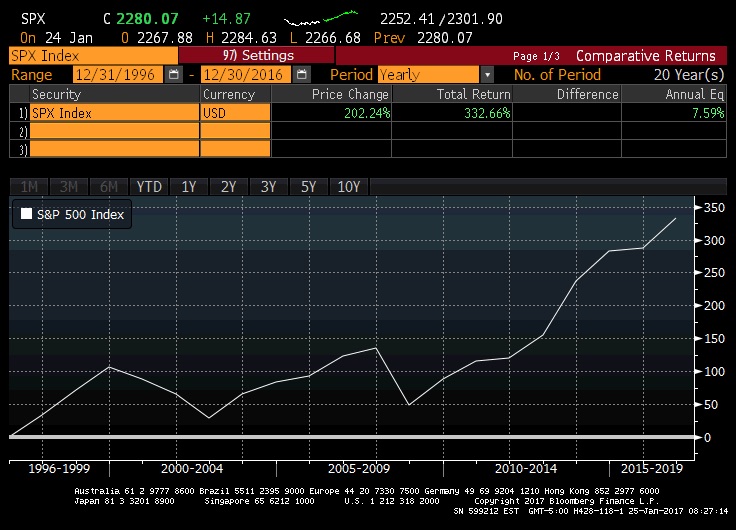Click the 2010-2014 x-axis label
Screen dimensions: 736x530
pos(526,469)
